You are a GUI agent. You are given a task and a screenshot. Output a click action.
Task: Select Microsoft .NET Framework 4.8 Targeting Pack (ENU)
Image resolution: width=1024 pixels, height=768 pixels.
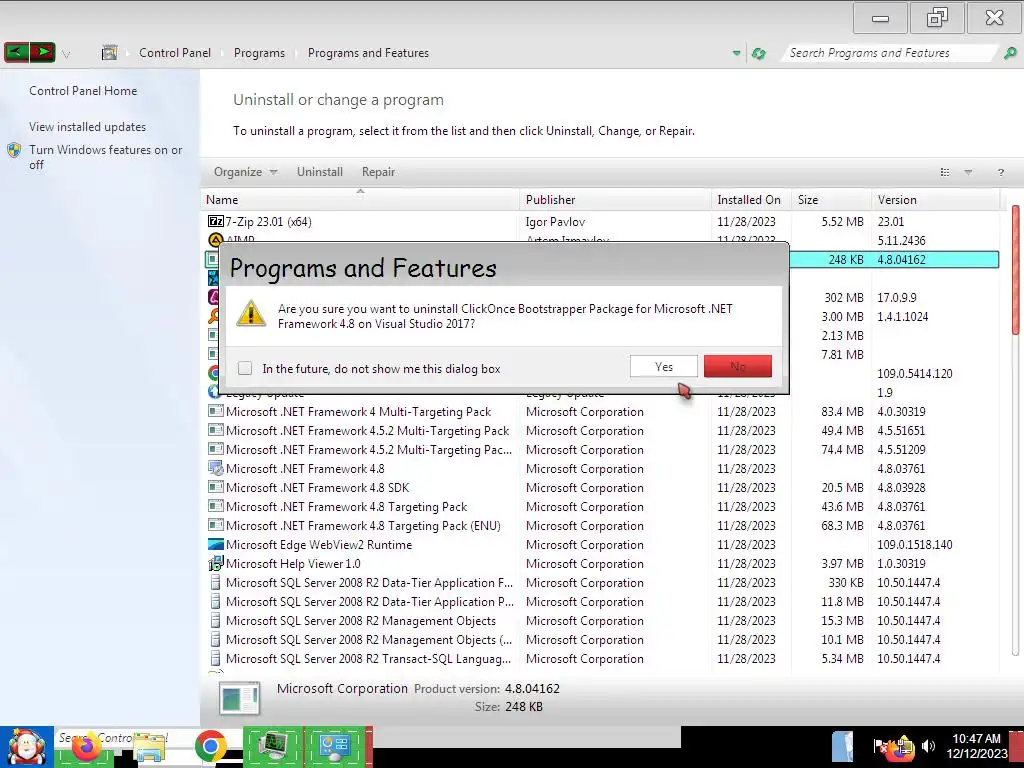click(601, 525)
